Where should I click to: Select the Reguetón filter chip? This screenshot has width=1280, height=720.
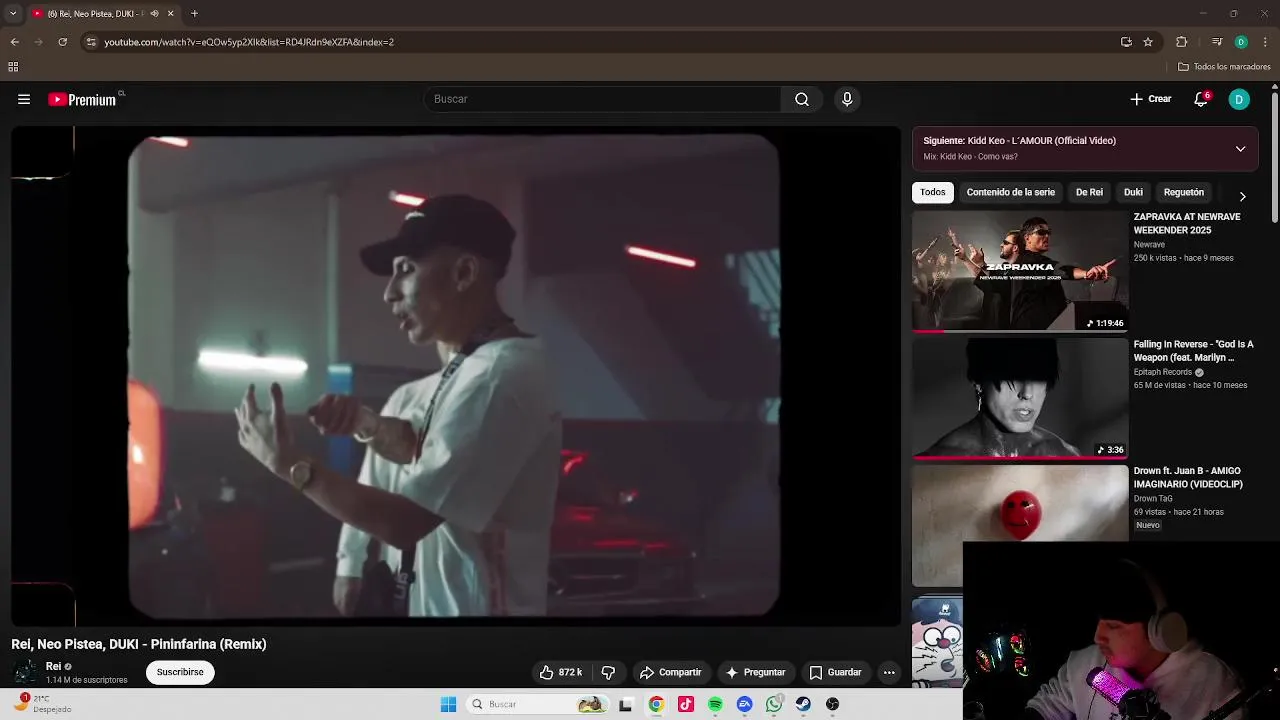1184,192
